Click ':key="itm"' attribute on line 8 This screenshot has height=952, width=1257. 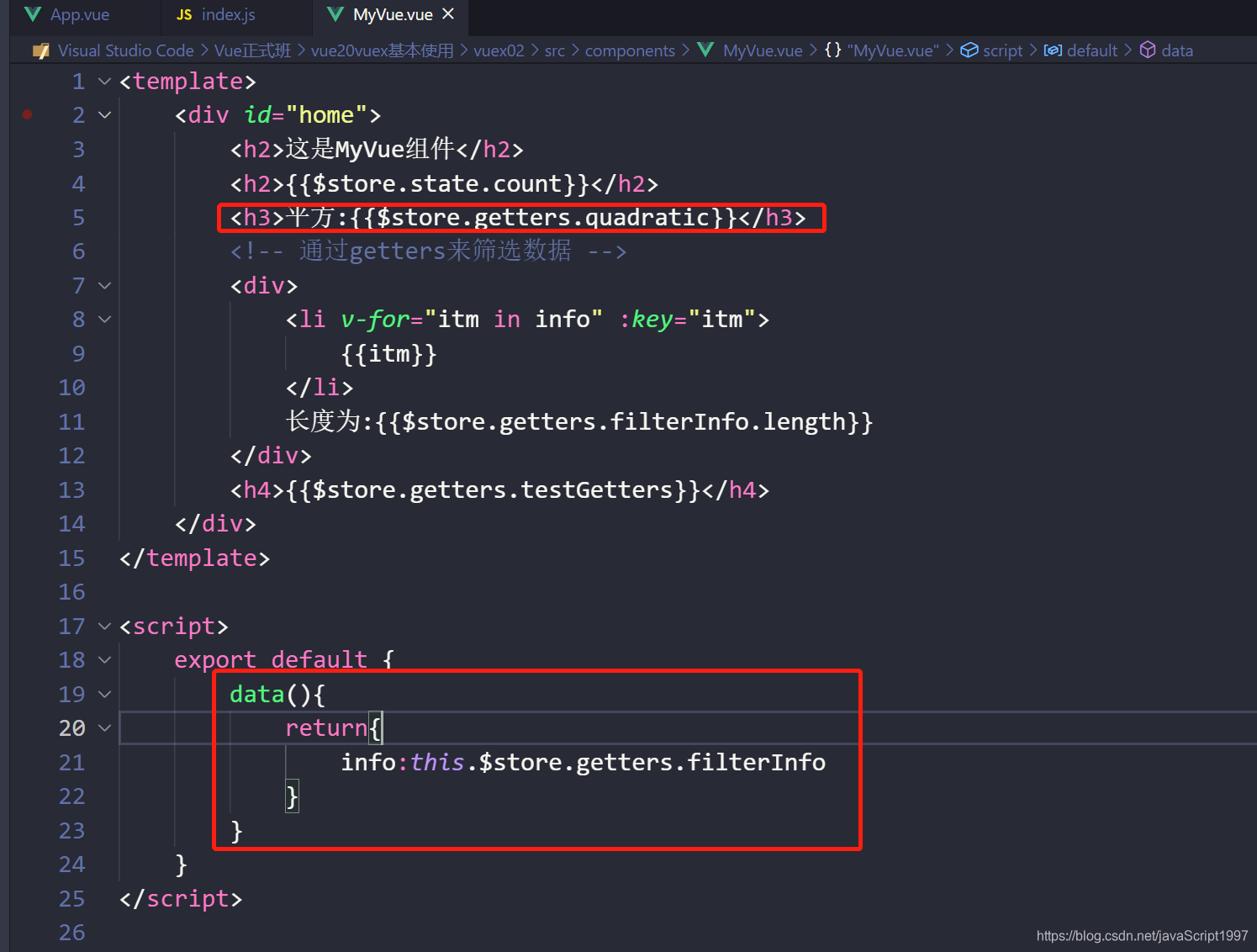tap(687, 320)
